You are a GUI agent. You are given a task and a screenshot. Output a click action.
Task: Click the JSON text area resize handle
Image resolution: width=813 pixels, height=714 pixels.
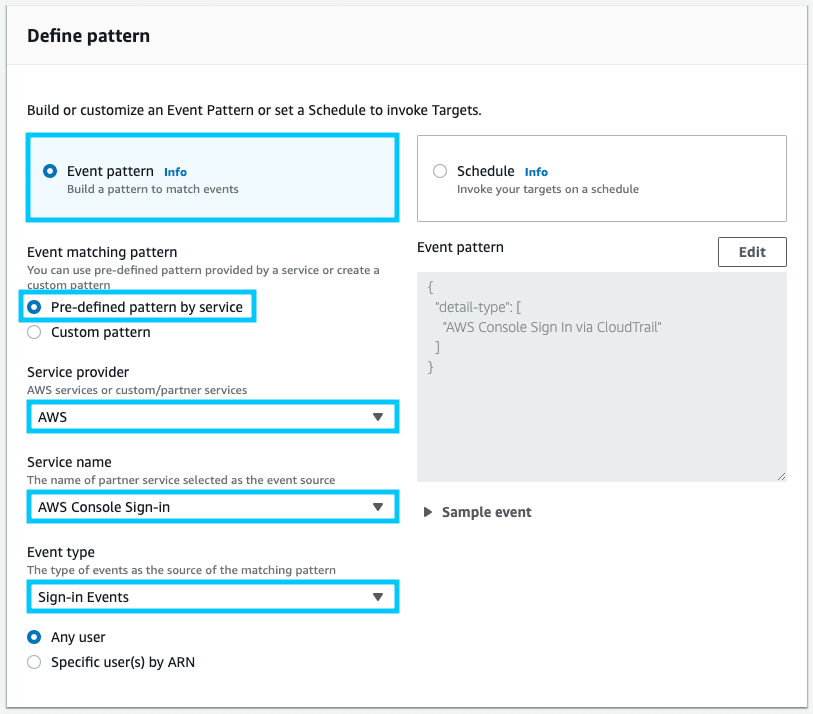pyautogui.click(x=781, y=476)
